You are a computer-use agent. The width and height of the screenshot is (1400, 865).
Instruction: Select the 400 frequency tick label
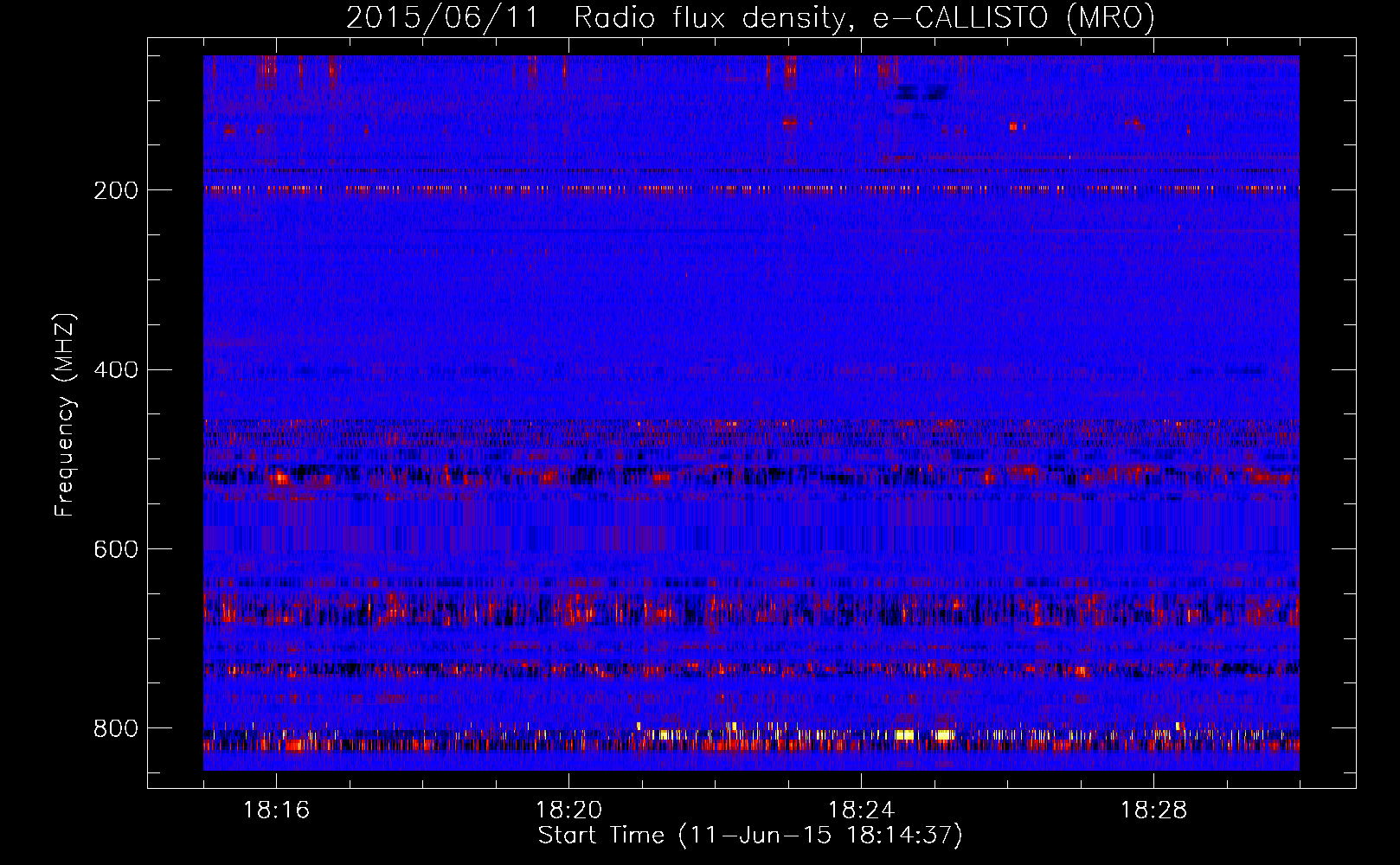[x=116, y=370]
